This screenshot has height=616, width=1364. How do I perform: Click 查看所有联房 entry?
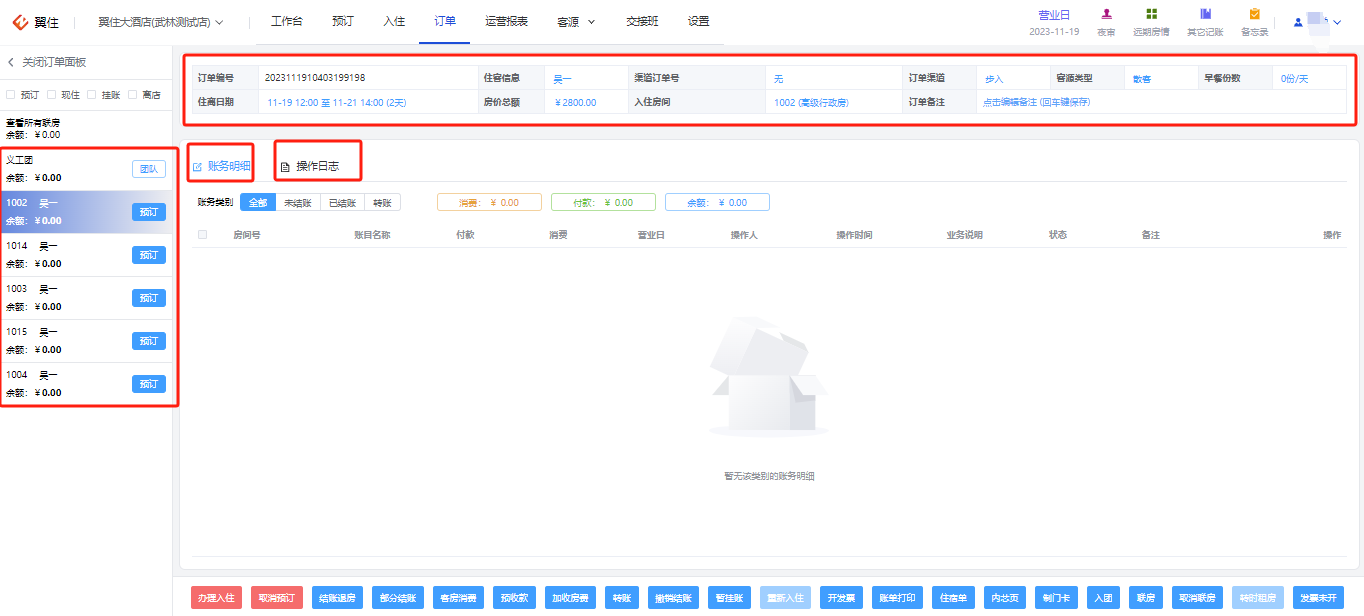coord(33,123)
